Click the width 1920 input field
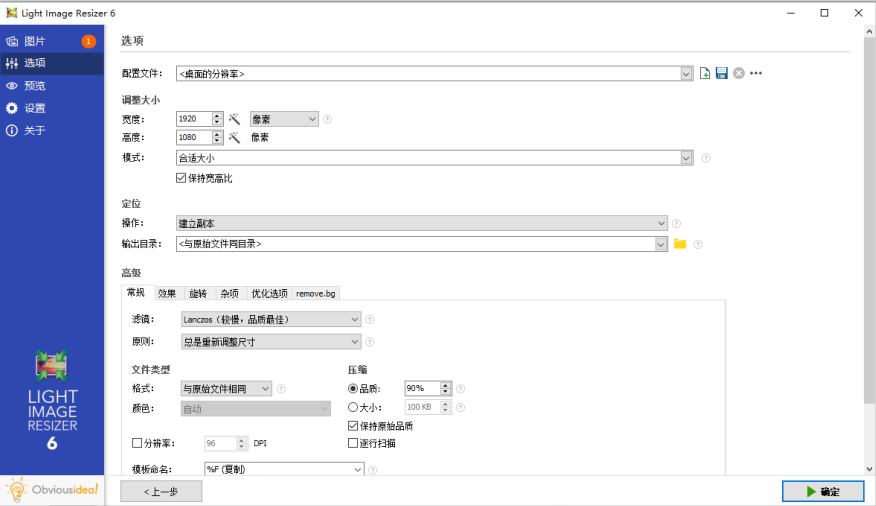The image size is (876, 506). pos(194,119)
